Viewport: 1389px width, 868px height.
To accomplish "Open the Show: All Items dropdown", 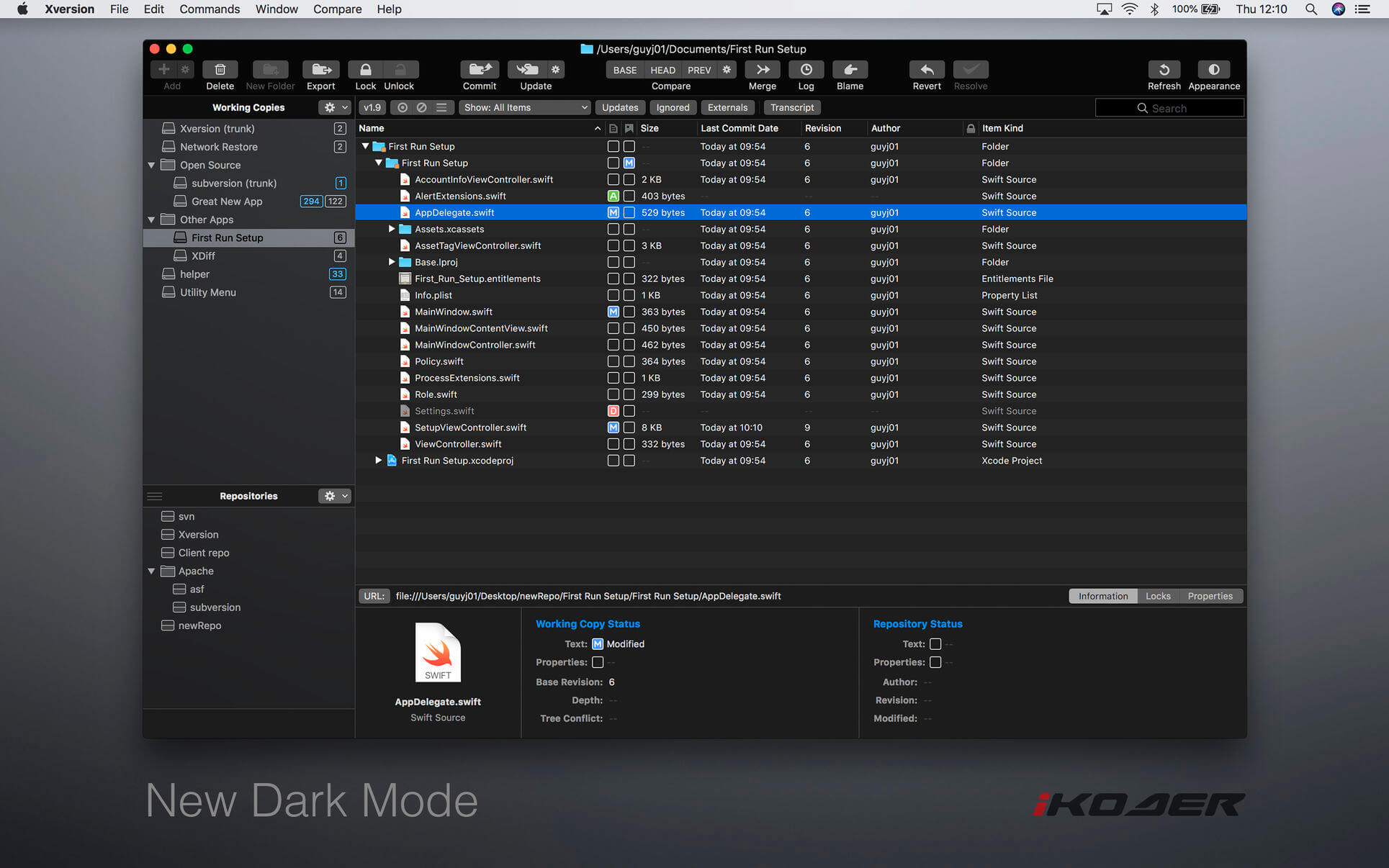I will pyautogui.click(x=525, y=107).
